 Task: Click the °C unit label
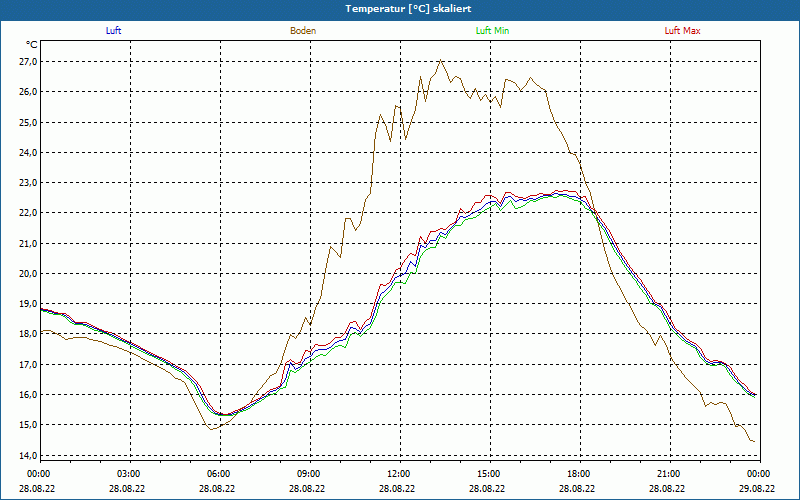pos(31,45)
